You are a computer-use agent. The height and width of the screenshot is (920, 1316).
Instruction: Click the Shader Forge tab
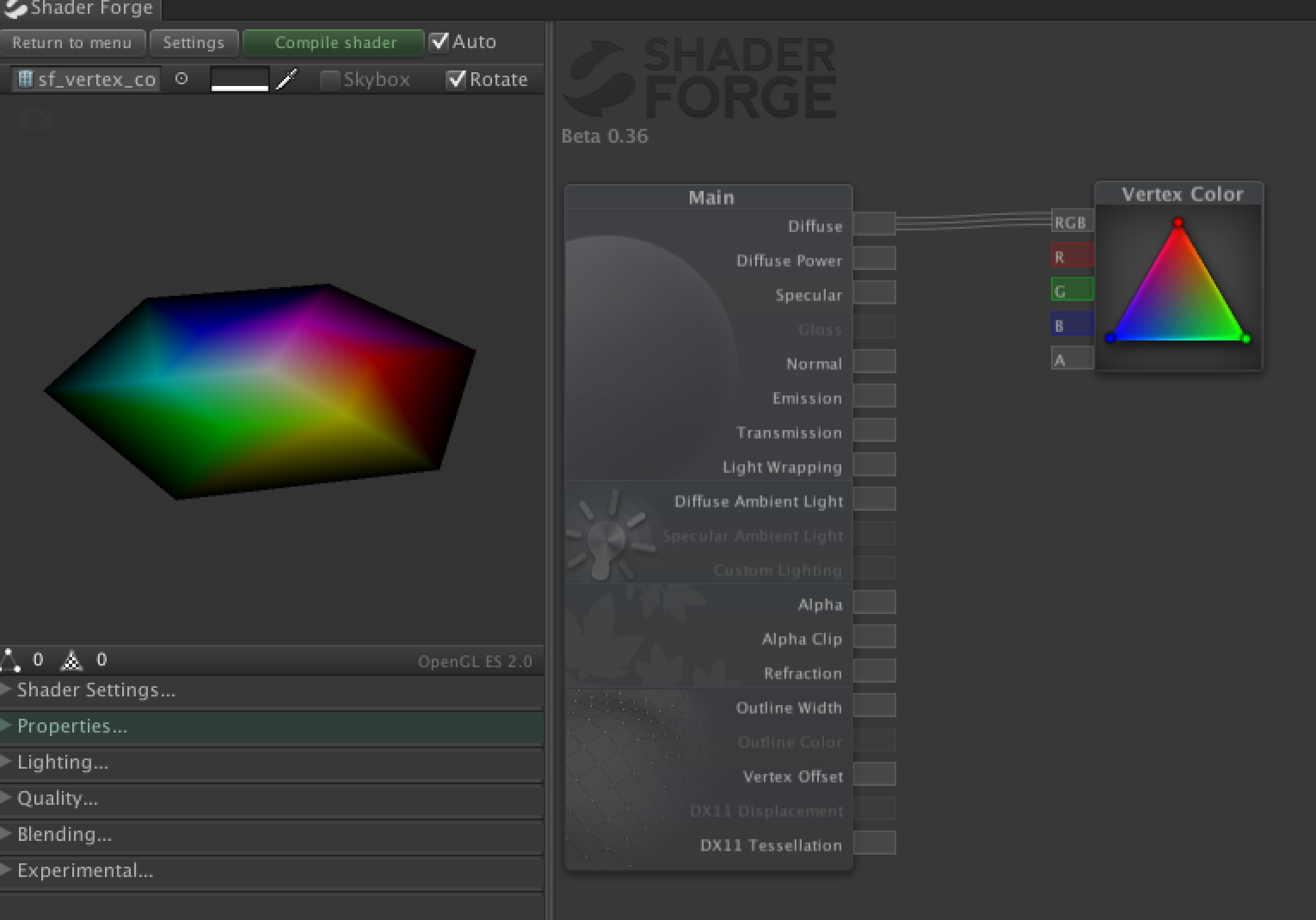80,9
